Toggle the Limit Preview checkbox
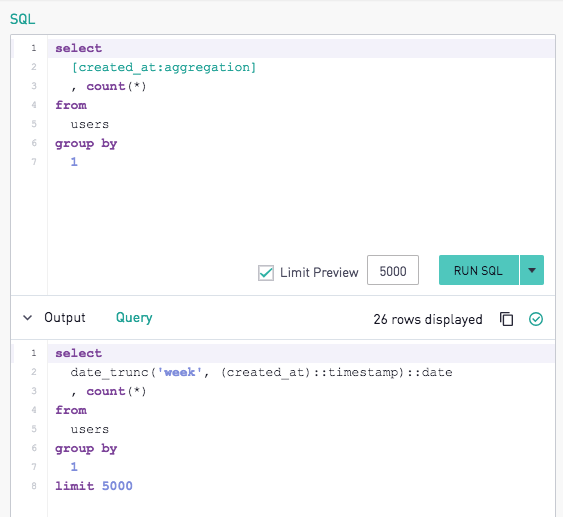Screen dimensions: 563x517 [266, 273]
